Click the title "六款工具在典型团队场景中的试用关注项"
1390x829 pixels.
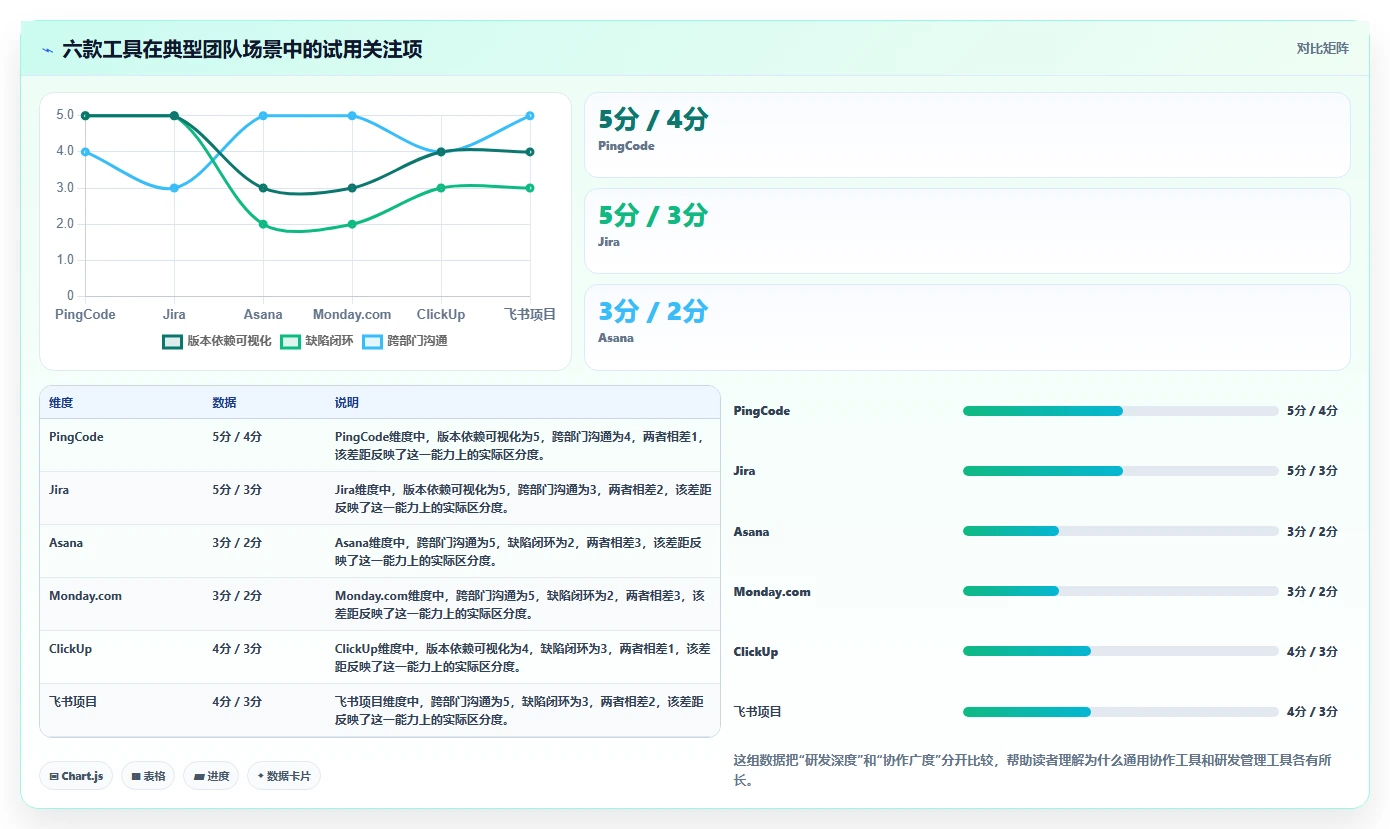click(x=242, y=49)
